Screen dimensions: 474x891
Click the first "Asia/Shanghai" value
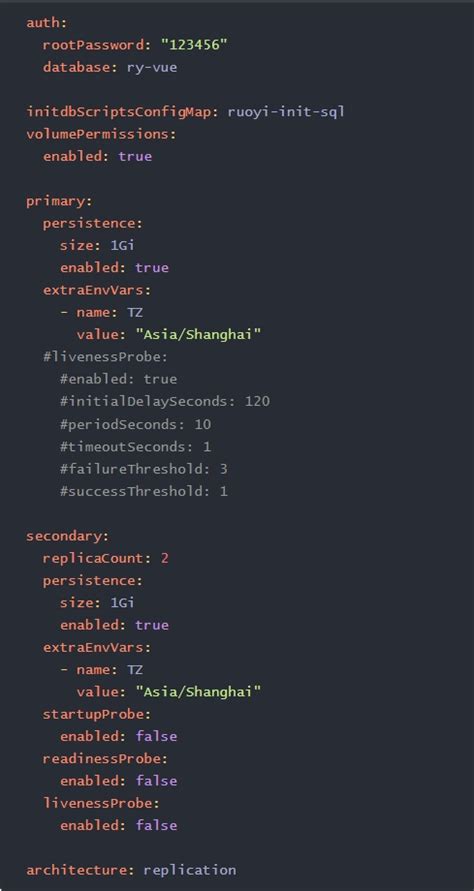[198, 335]
